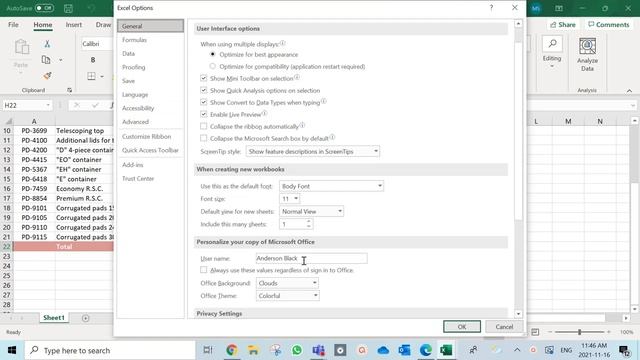Click the Windows taskbar search box
This screenshot has width=640, height=360.
pos(111,350)
